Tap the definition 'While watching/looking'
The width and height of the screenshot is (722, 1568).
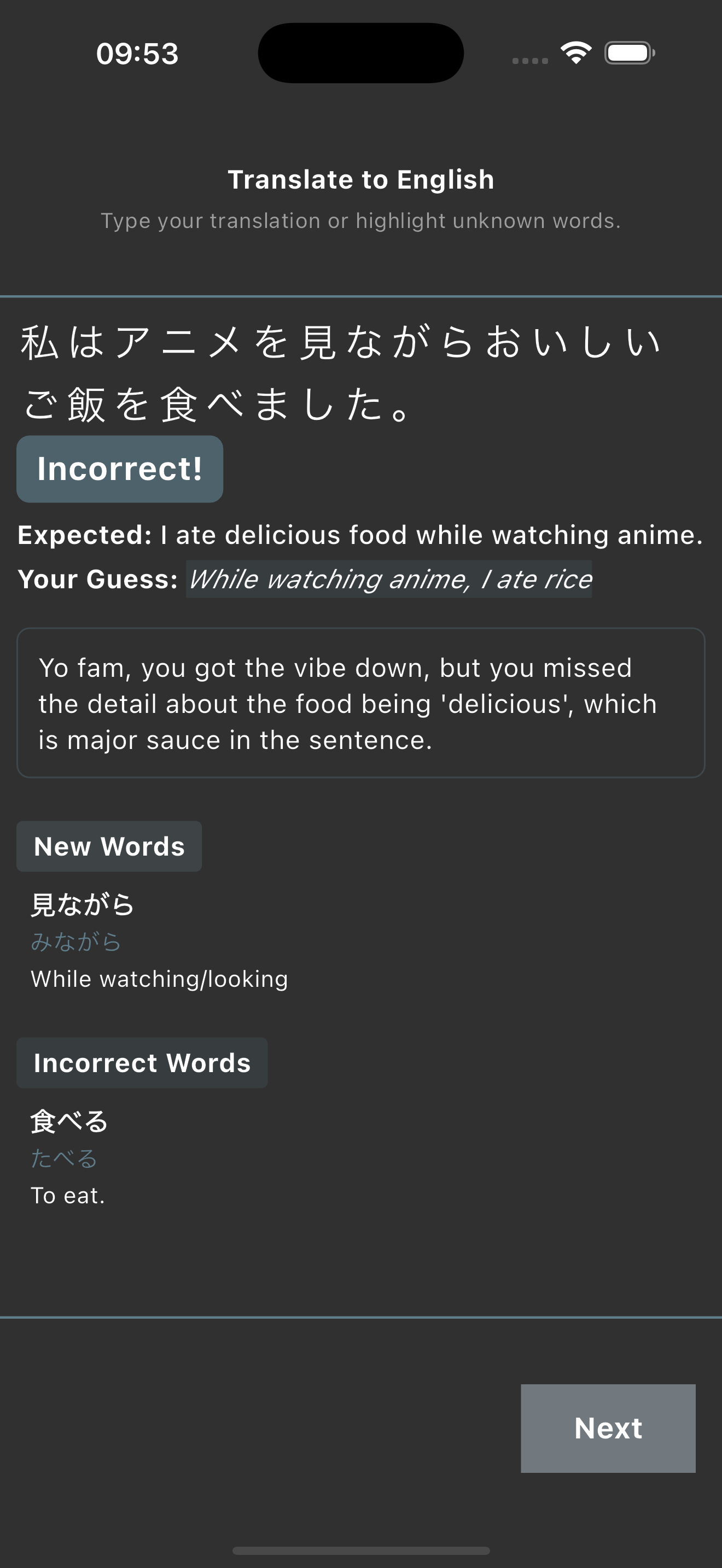(x=159, y=979)
